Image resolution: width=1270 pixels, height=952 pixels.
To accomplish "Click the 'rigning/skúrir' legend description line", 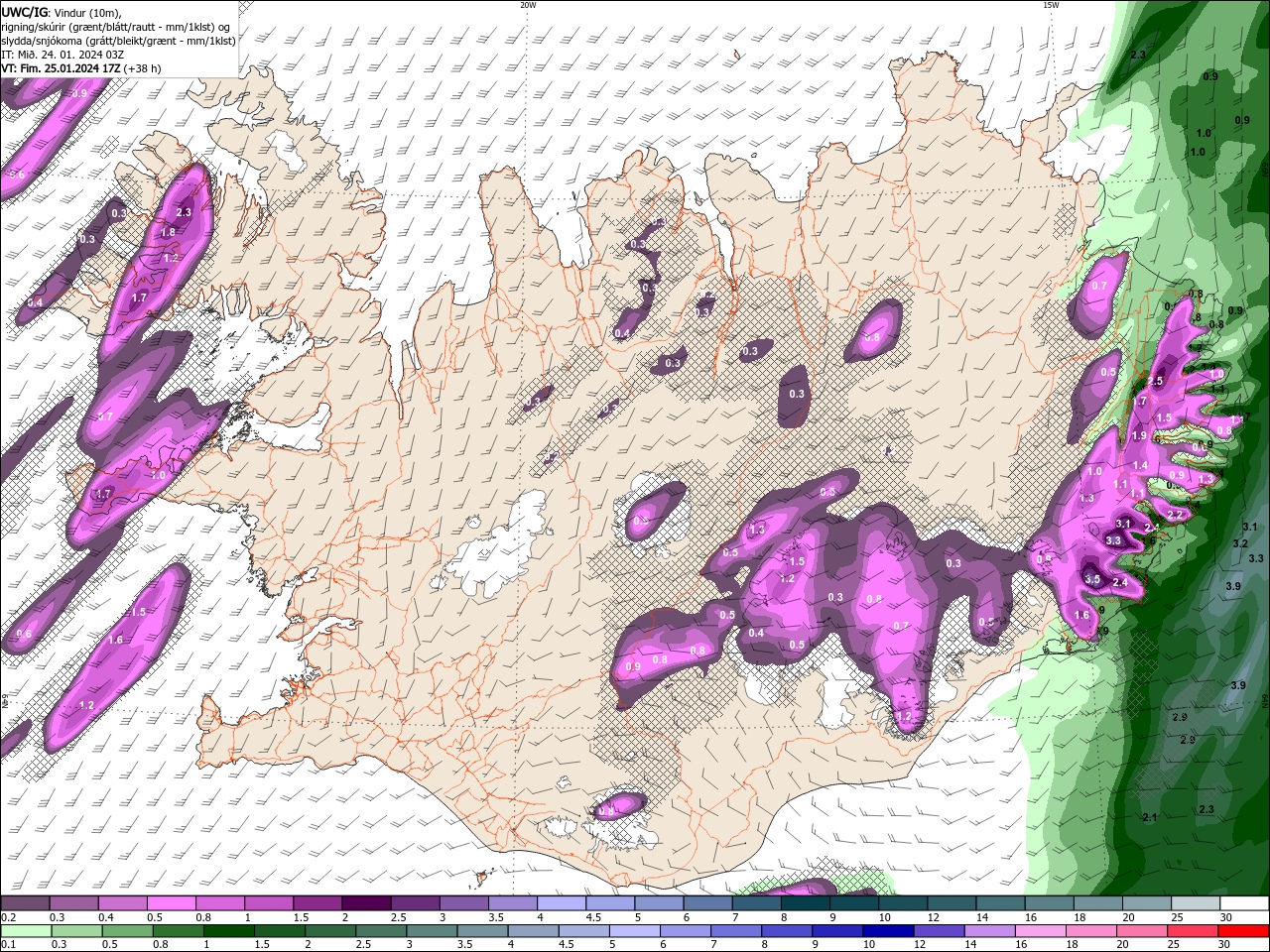I will click(x=115, y=26).
